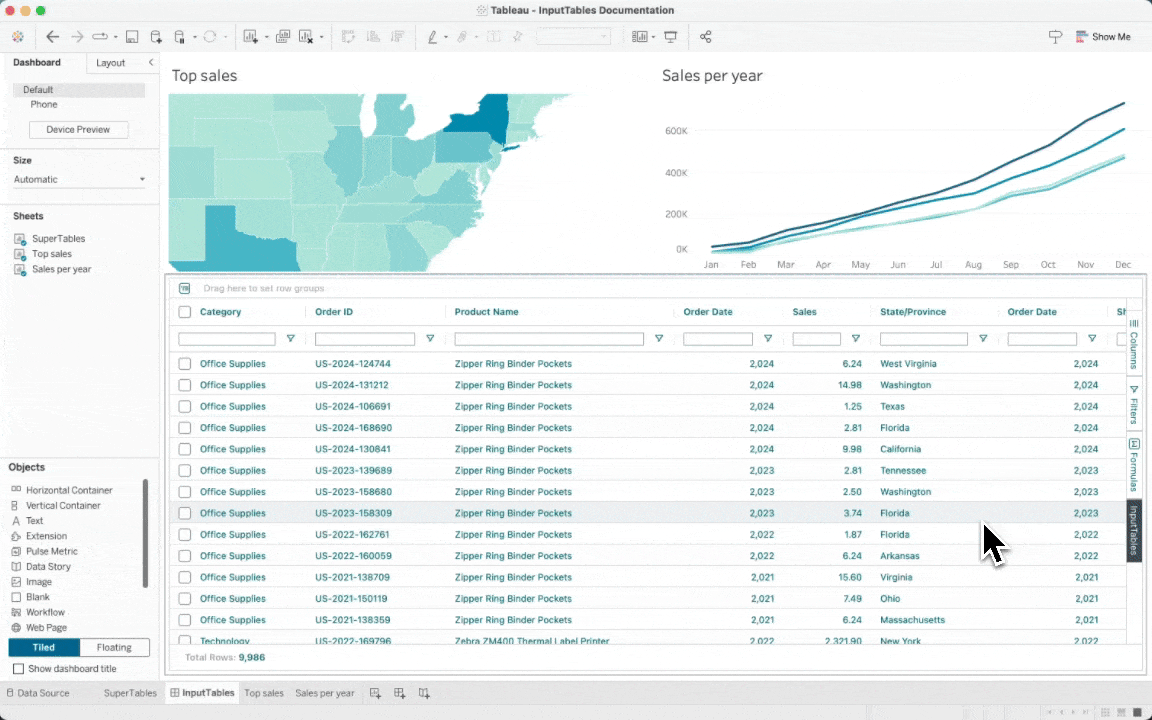Click the Add new data source icon
This screenshot has height=720, width=1152.
(x=156, y=37)
